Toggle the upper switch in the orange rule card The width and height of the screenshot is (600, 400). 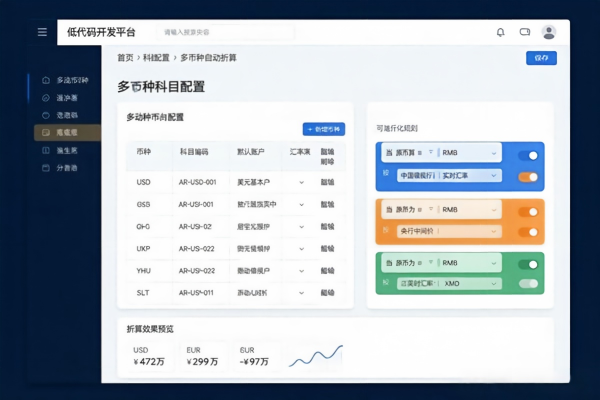(x=528, y=212)
